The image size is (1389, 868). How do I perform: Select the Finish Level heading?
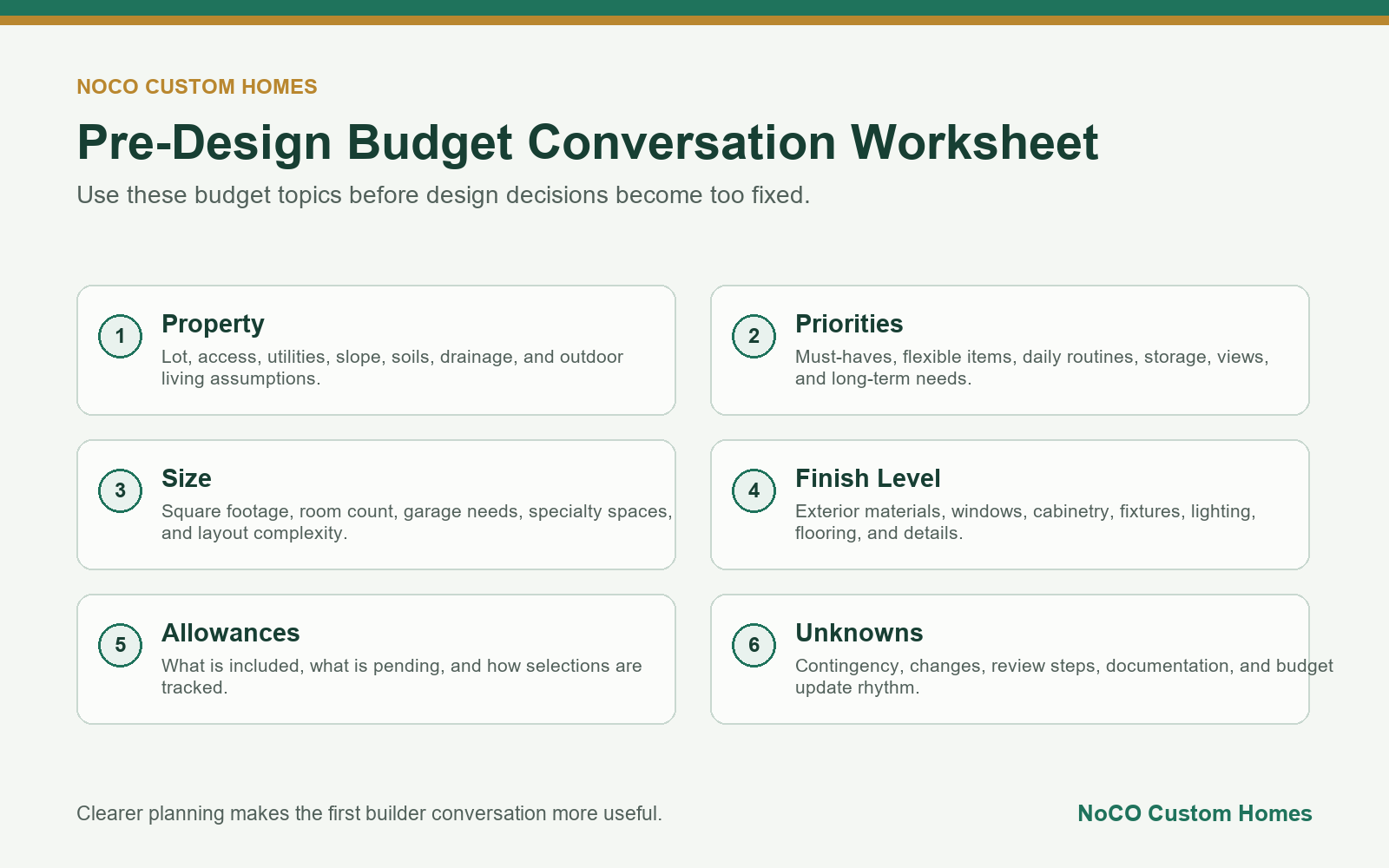(x=867, y=478)
